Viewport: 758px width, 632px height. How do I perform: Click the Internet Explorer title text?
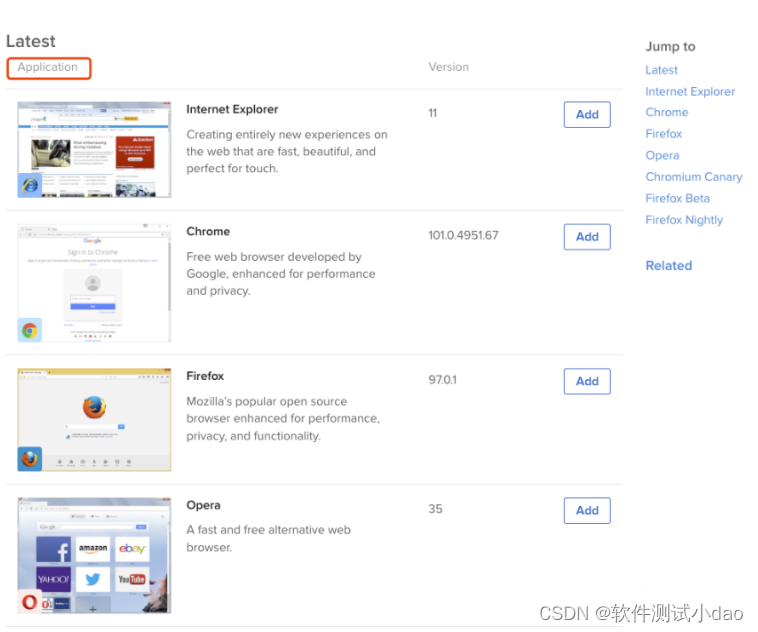coord(232,109)
